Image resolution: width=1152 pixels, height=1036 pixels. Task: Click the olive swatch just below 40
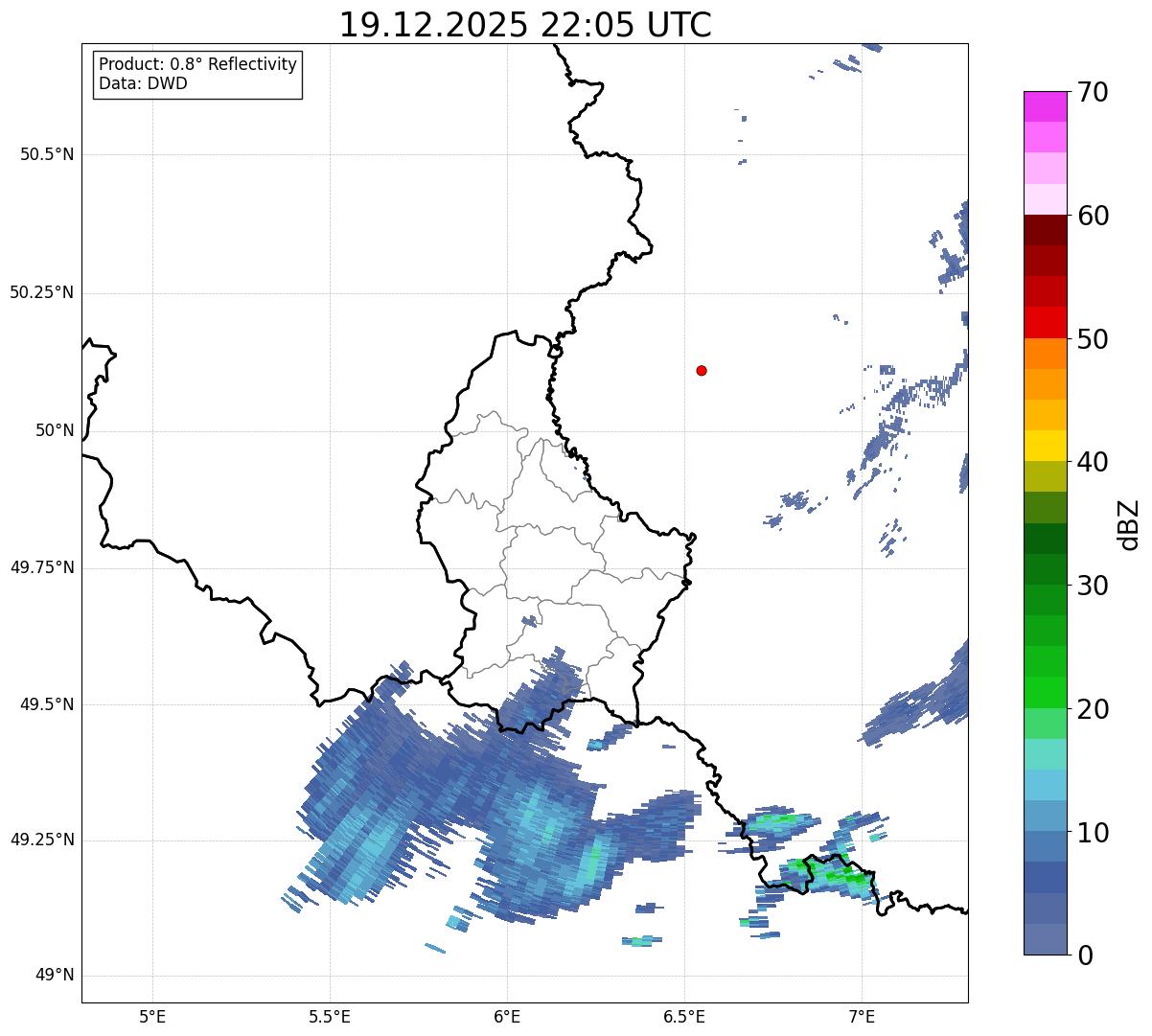1046,477
